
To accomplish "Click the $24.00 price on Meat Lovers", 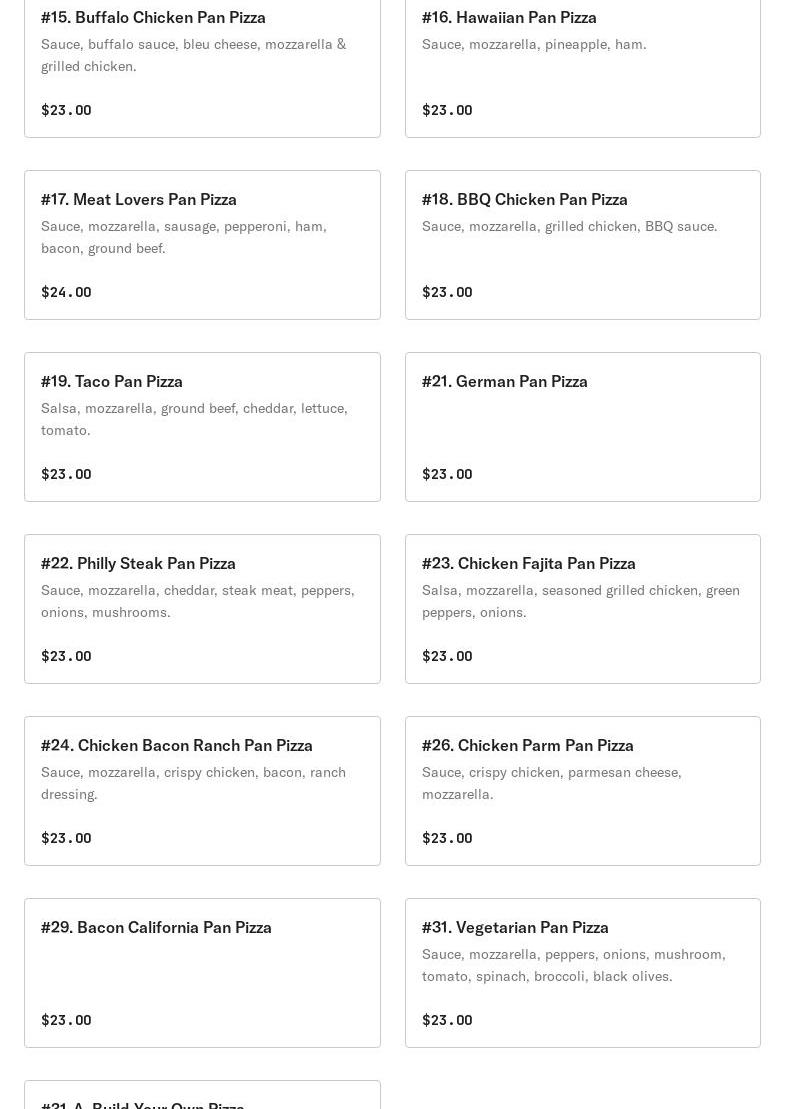I will [66, 292].
